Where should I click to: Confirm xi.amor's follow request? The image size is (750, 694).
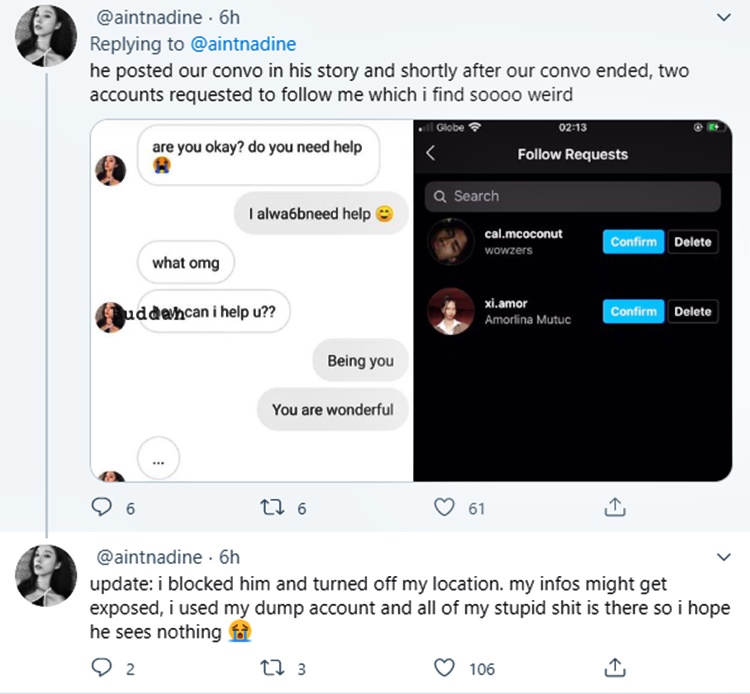[x=633, y=312]
